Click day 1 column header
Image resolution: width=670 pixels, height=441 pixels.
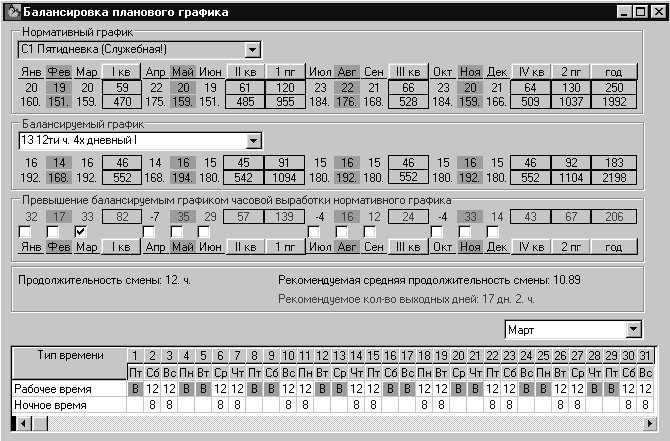135,356
